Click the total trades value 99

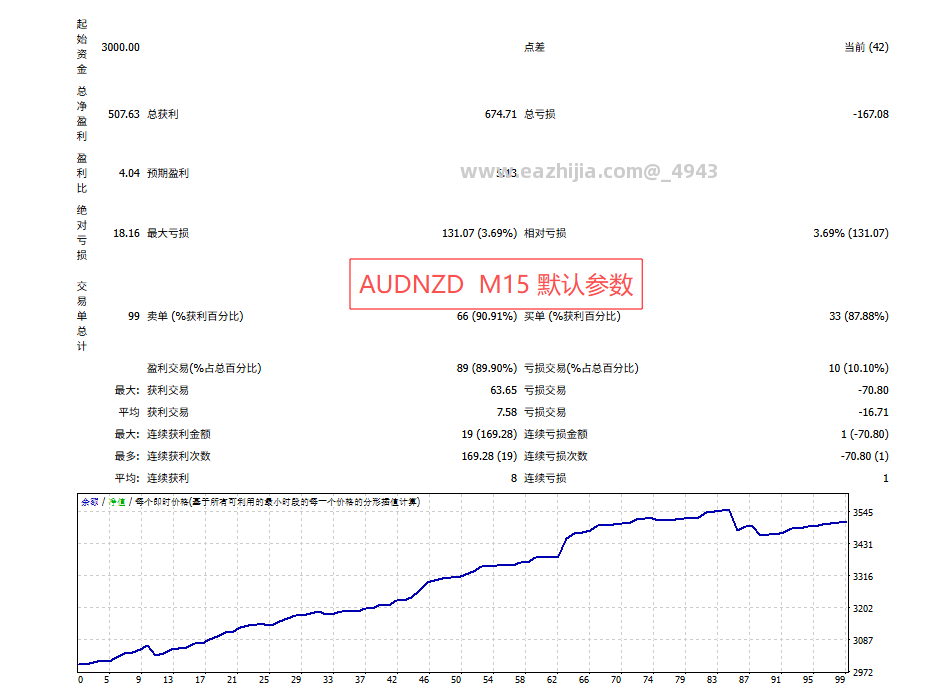[134, 316]
